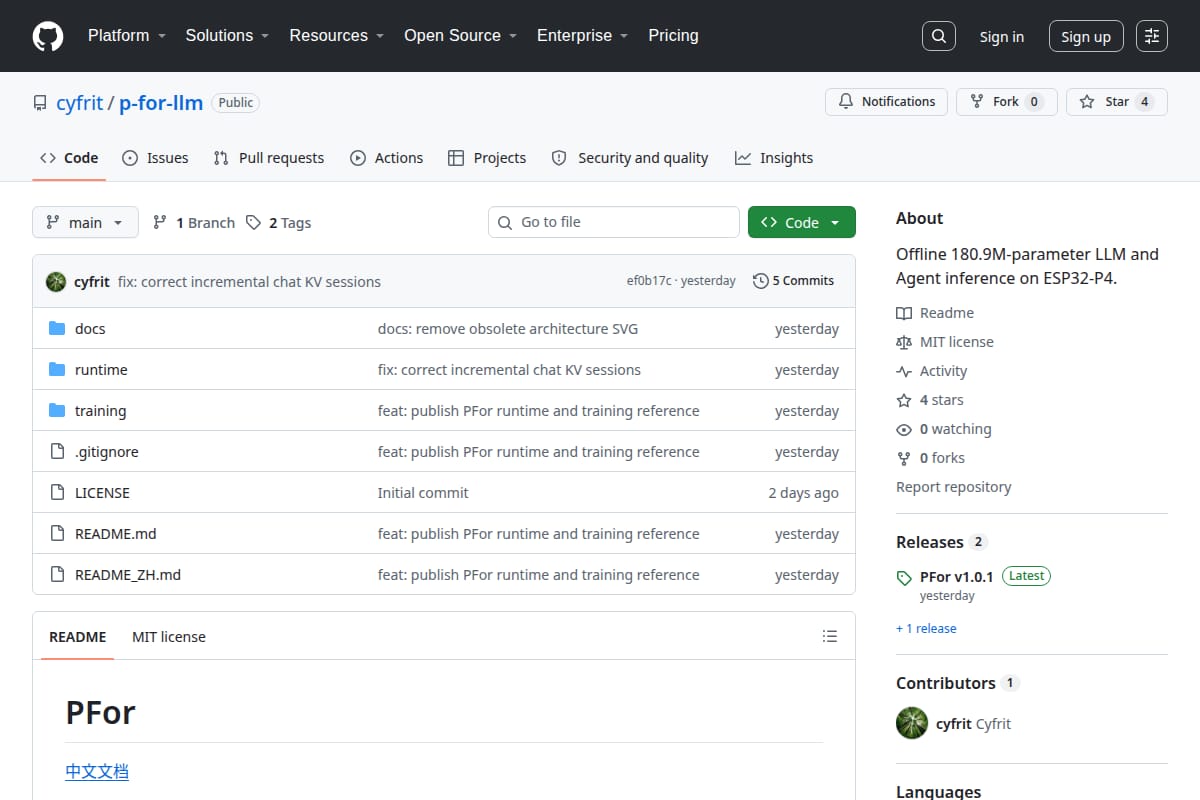
Task: Star the repository
Action: [x=1117, y=102]
